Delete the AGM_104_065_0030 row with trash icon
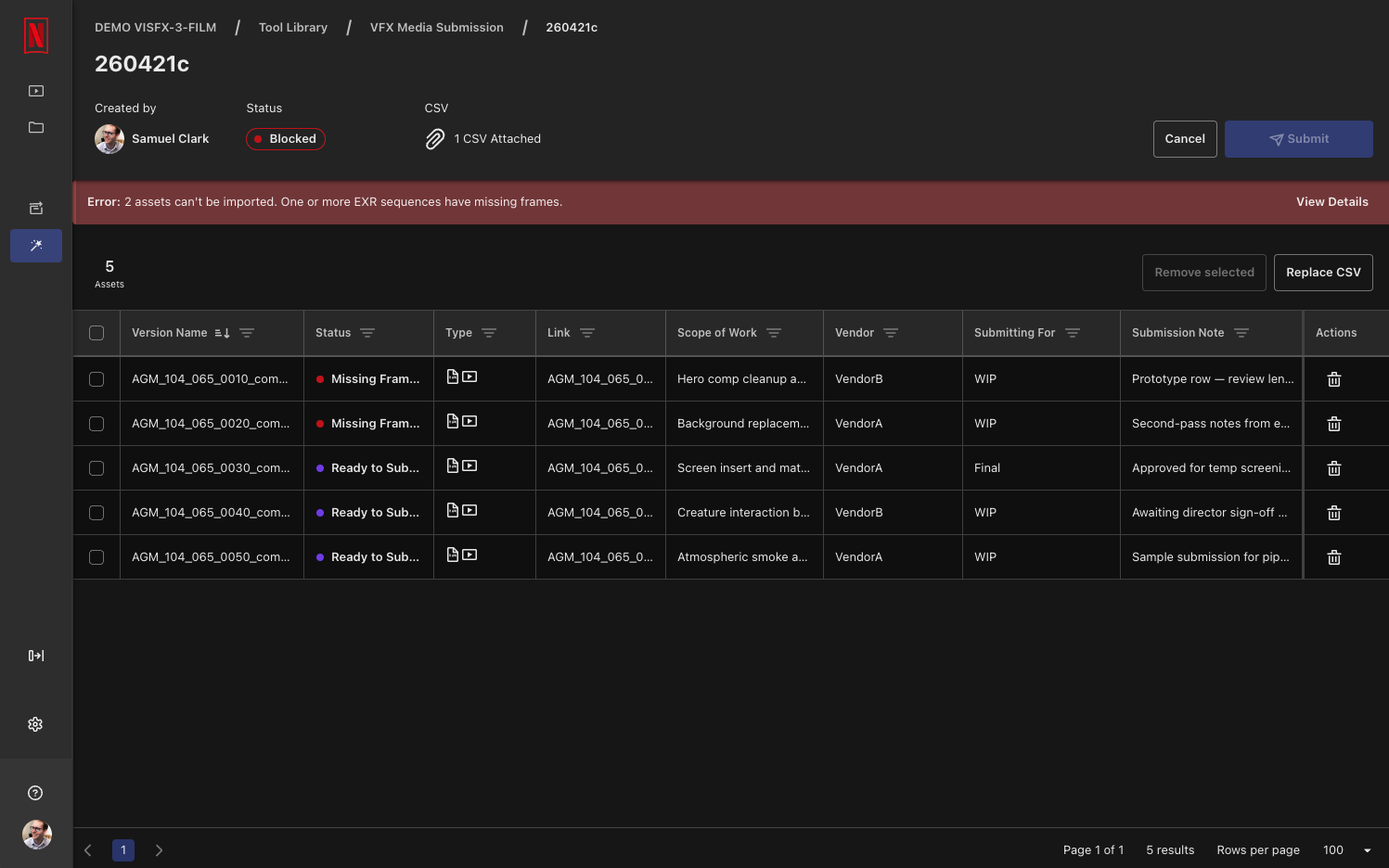1389x868 pixels. (1334, 468)
